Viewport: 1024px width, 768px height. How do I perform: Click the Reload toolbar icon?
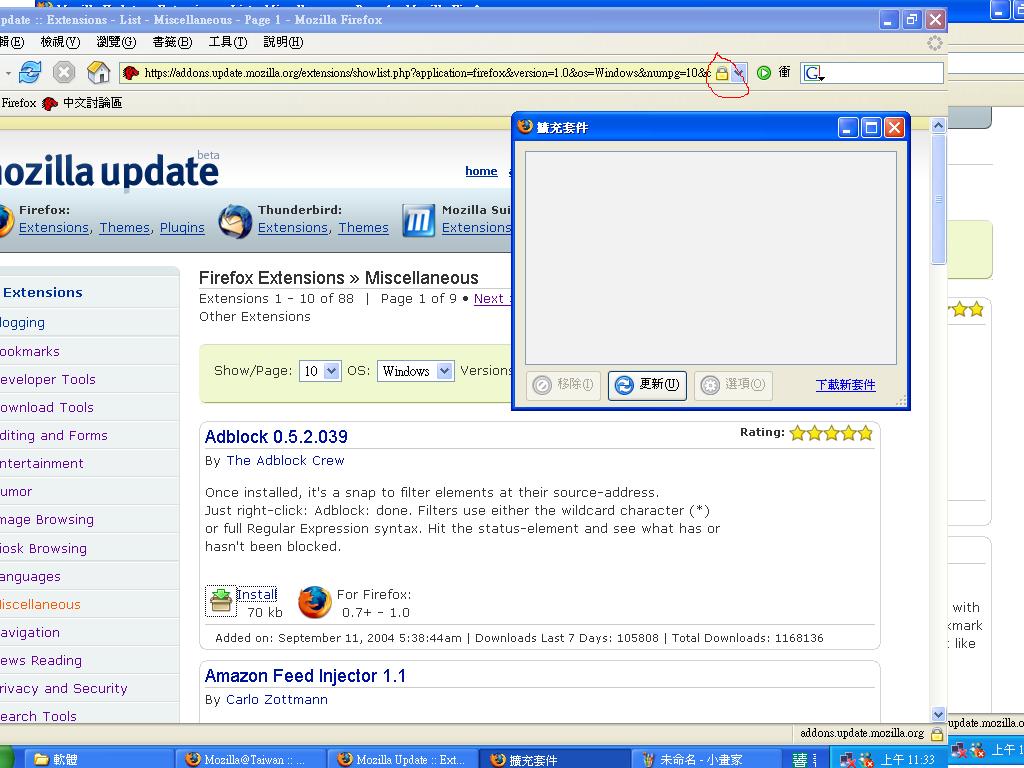[29, 72]
